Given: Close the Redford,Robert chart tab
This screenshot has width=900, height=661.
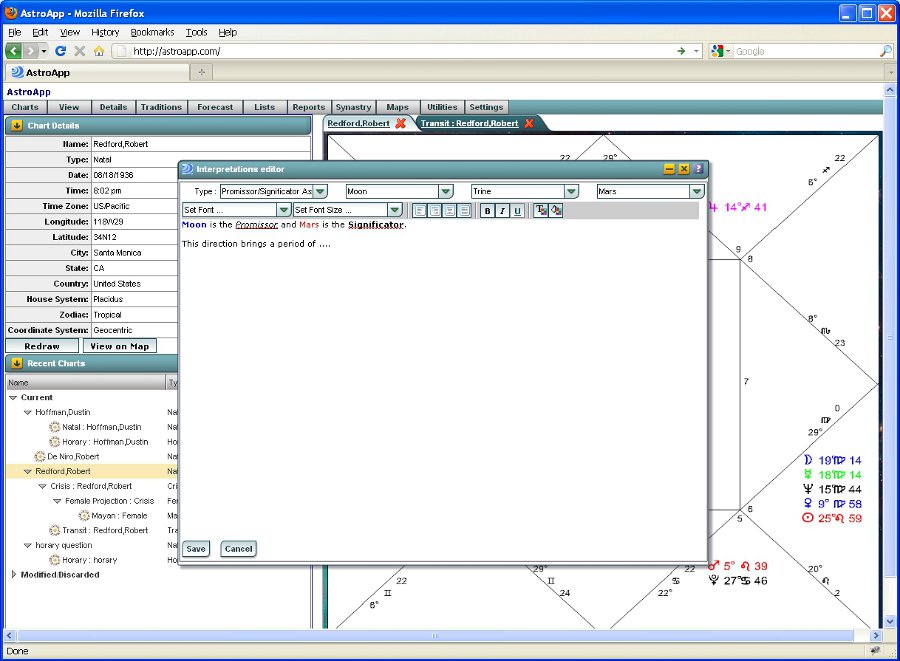Looking at the screenshot, I should tap(401, 123).
